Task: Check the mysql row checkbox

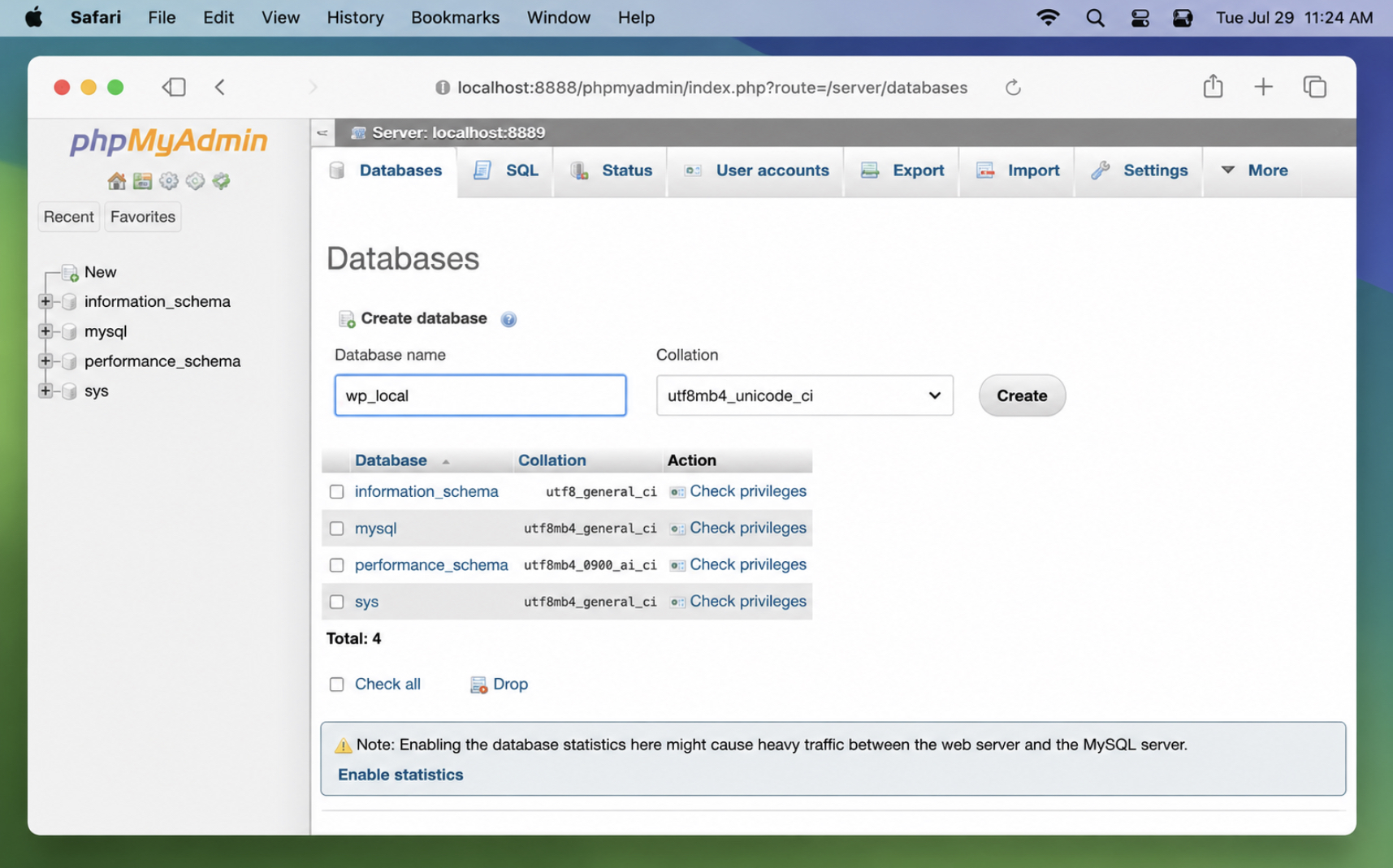Action: (x=336, y=529)
